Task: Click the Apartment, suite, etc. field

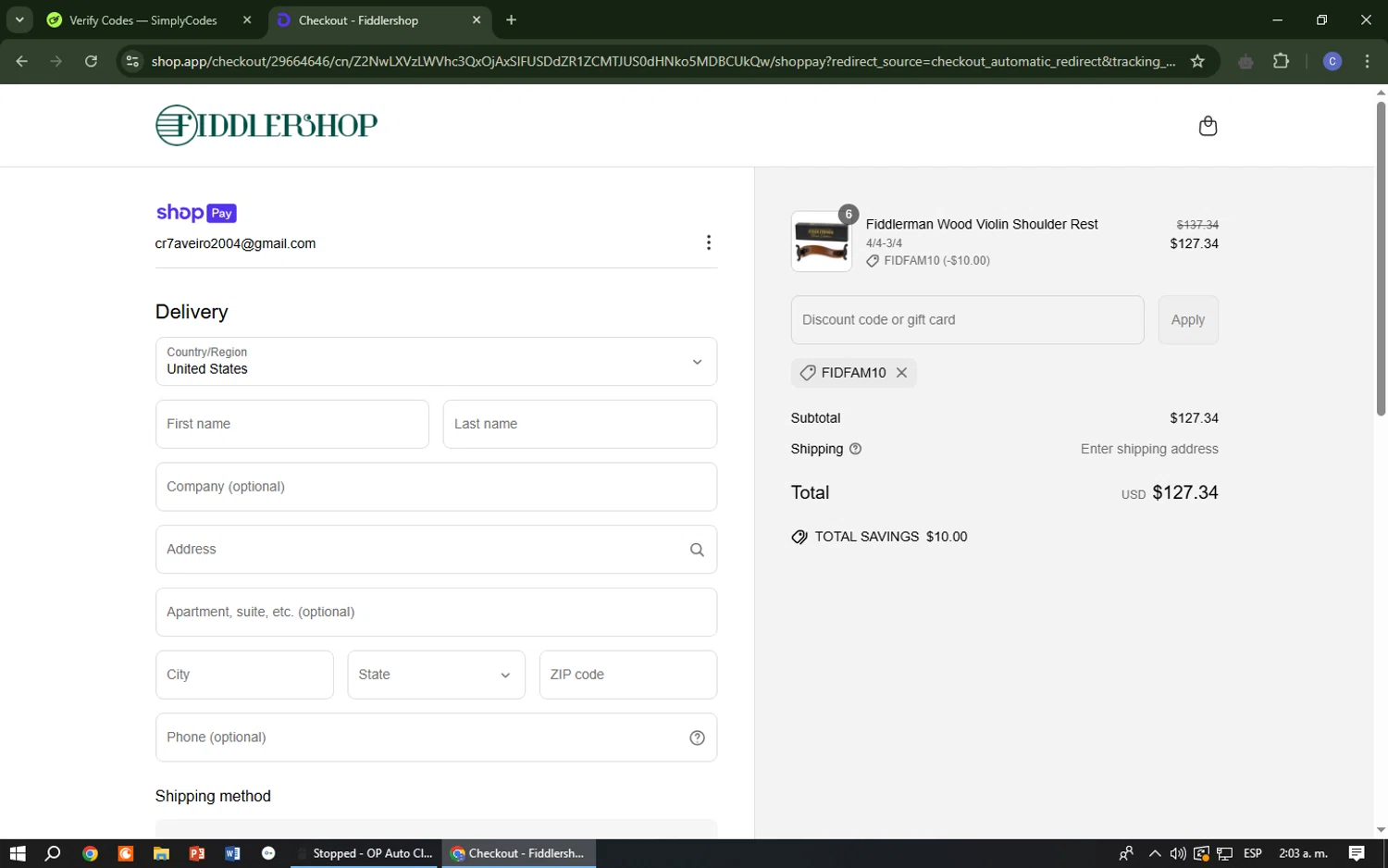Action: coord(436,612)
